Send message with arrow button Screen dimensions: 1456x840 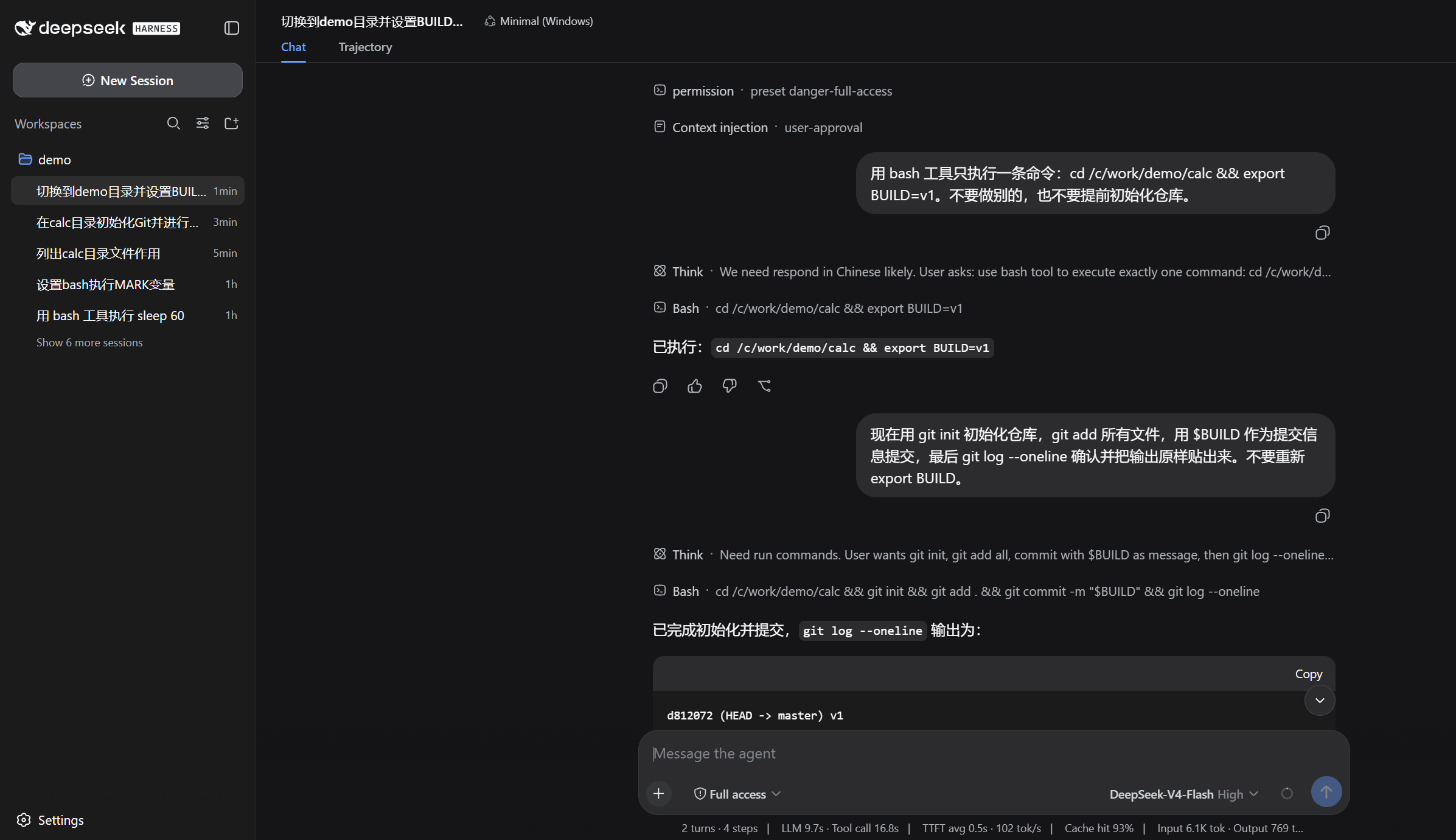point(1326,792)
